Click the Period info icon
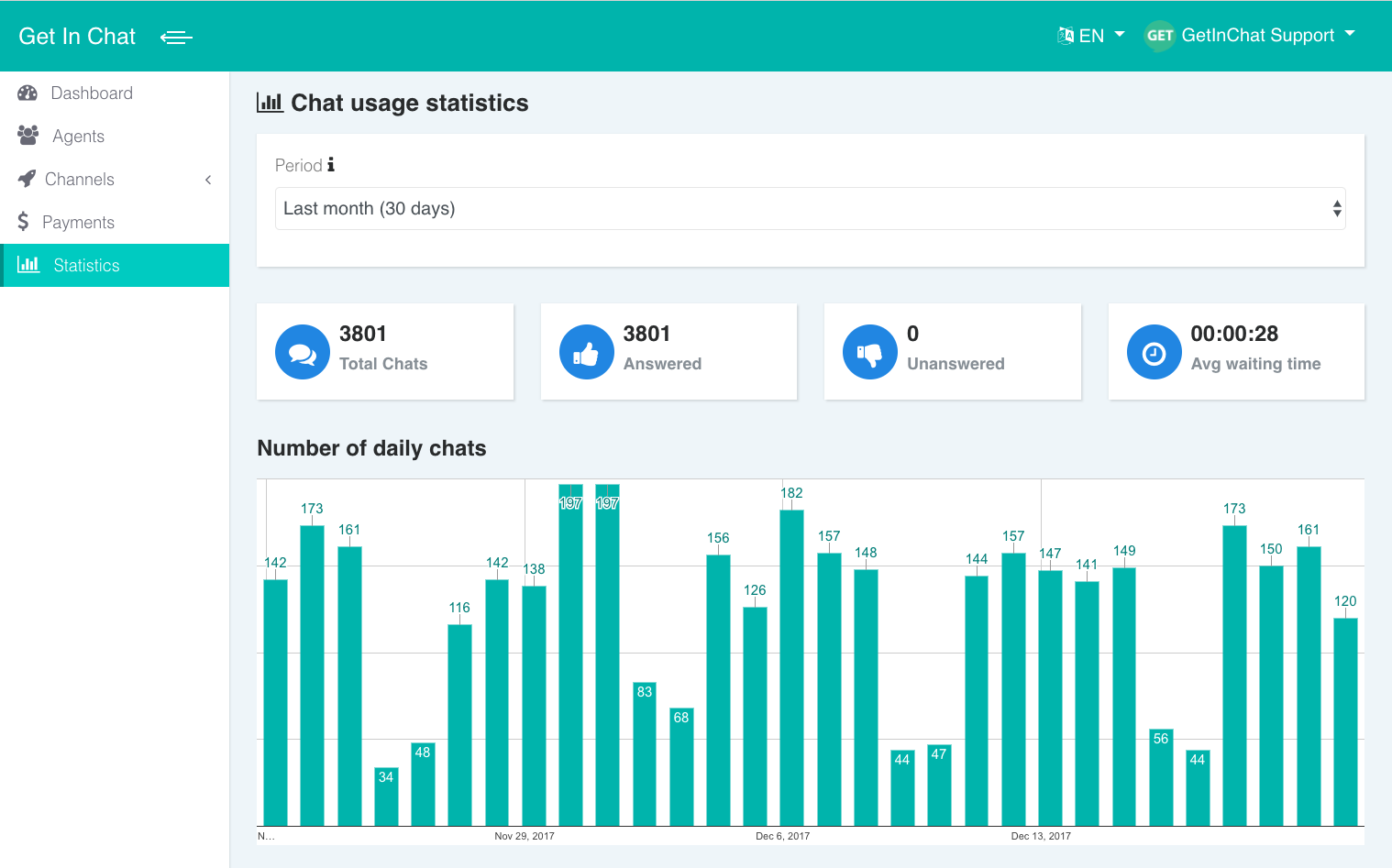The width and height of the screenshot is (1392, 868). 331,165
